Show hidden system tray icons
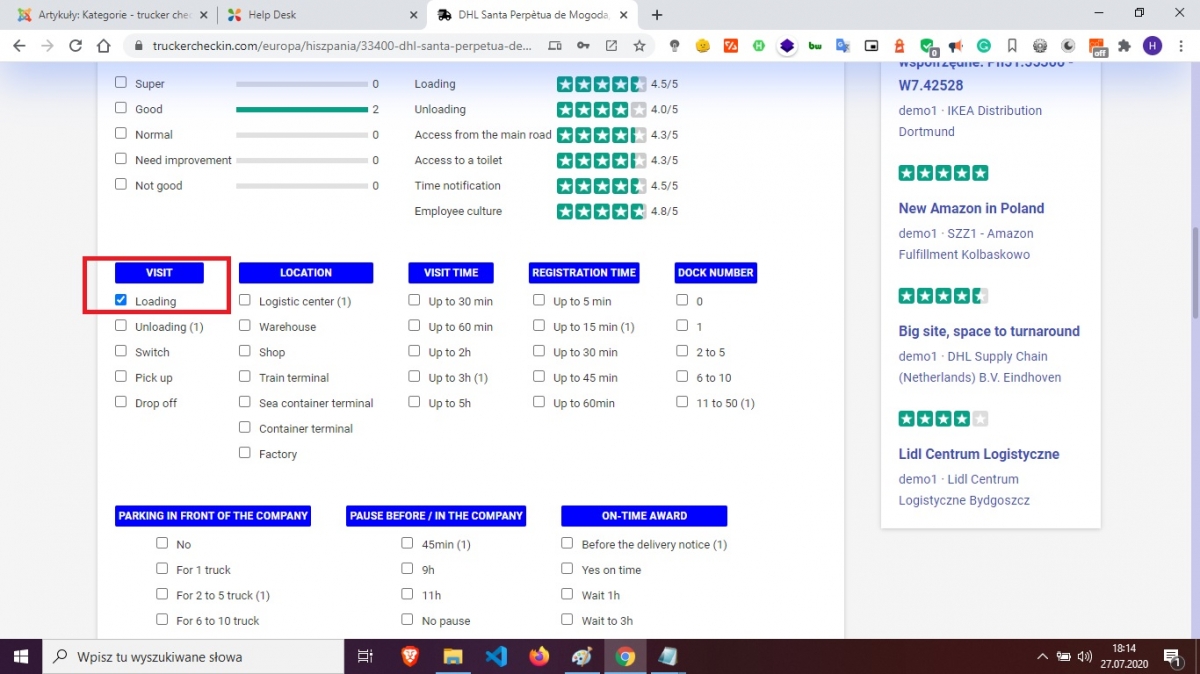1200x674 pixels. pyautogui.click(x=1042, y=657)
